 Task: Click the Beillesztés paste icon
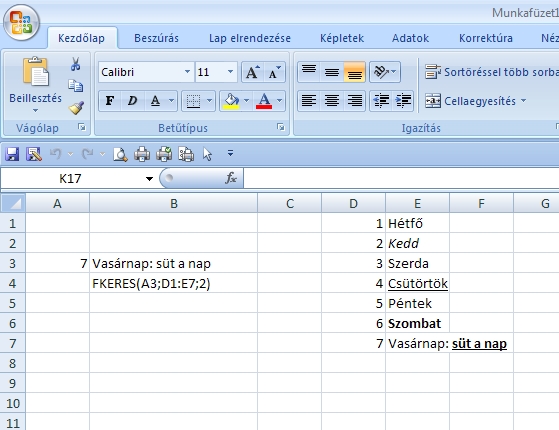(x=35, y=72)
